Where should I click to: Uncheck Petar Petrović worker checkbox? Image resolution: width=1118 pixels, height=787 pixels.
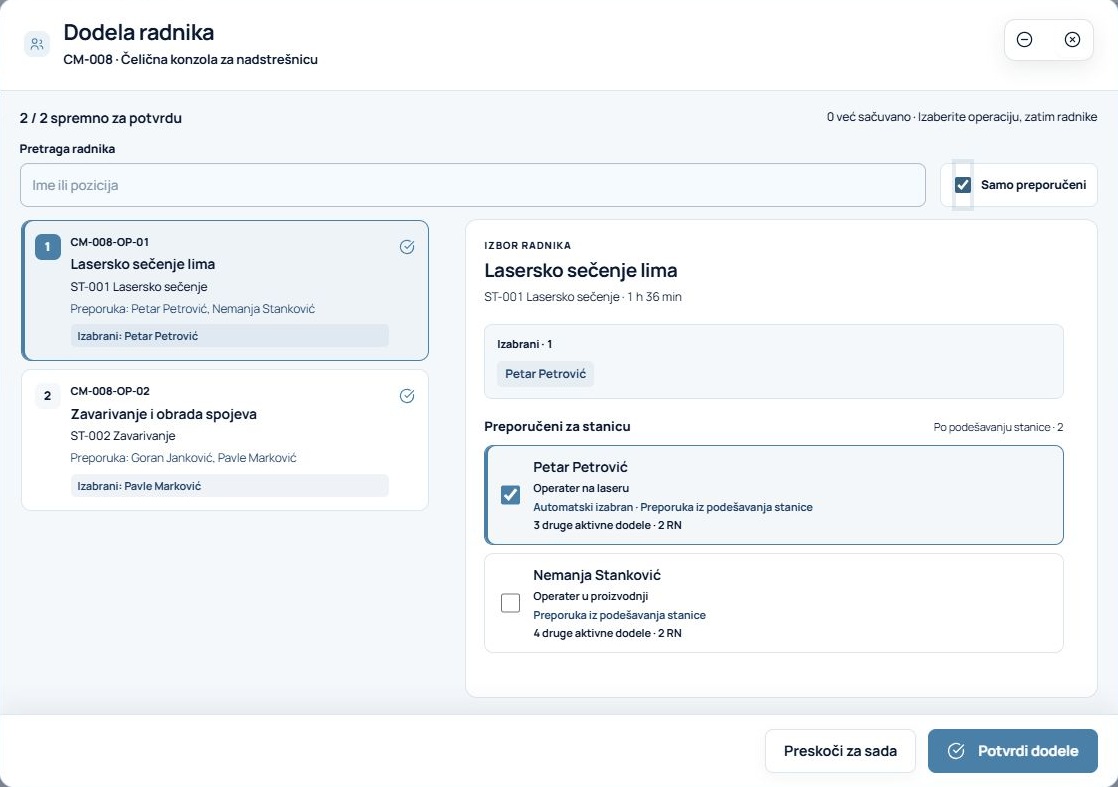coord(511,495)
